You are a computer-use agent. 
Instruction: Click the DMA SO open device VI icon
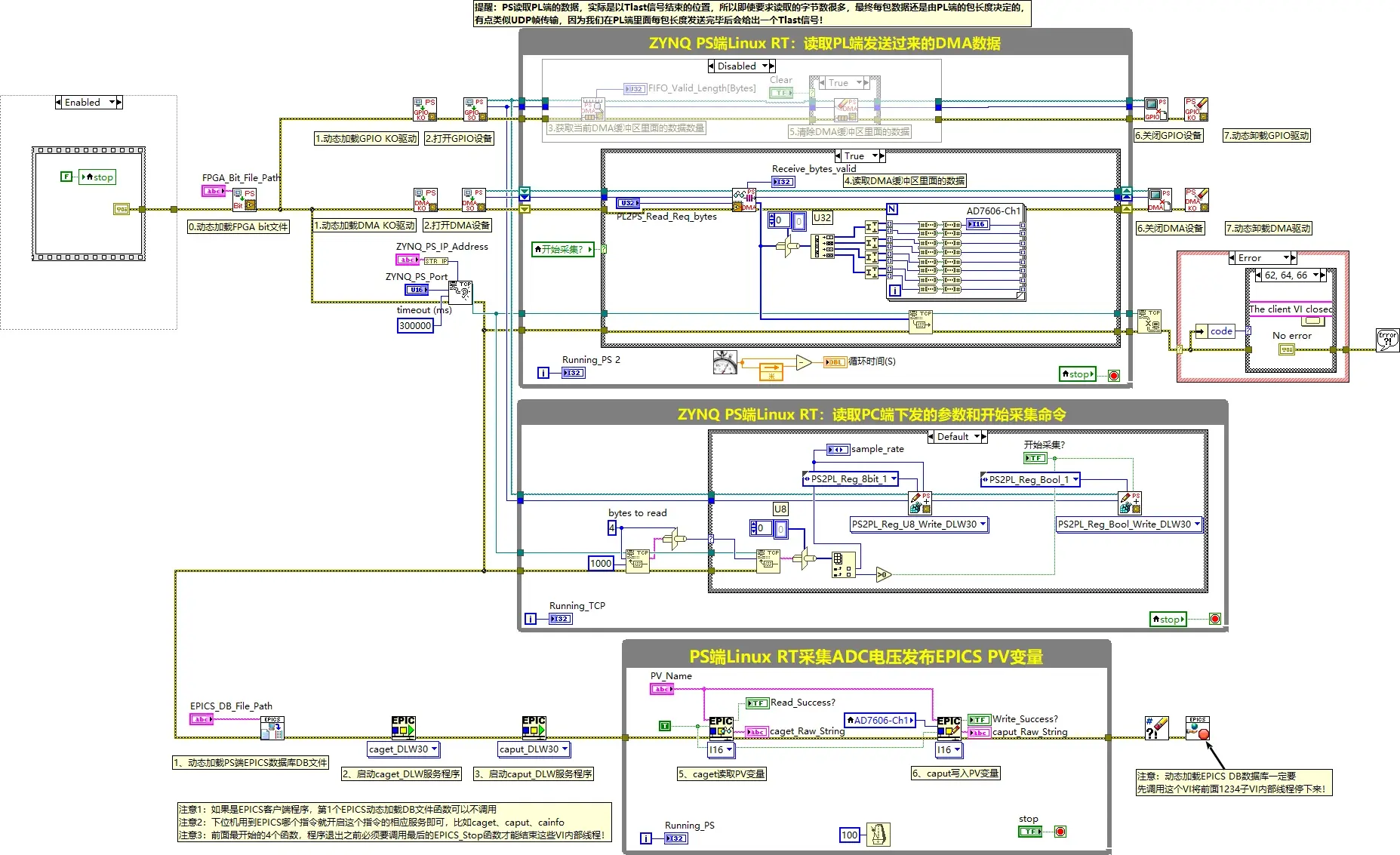tap(474, 199)
